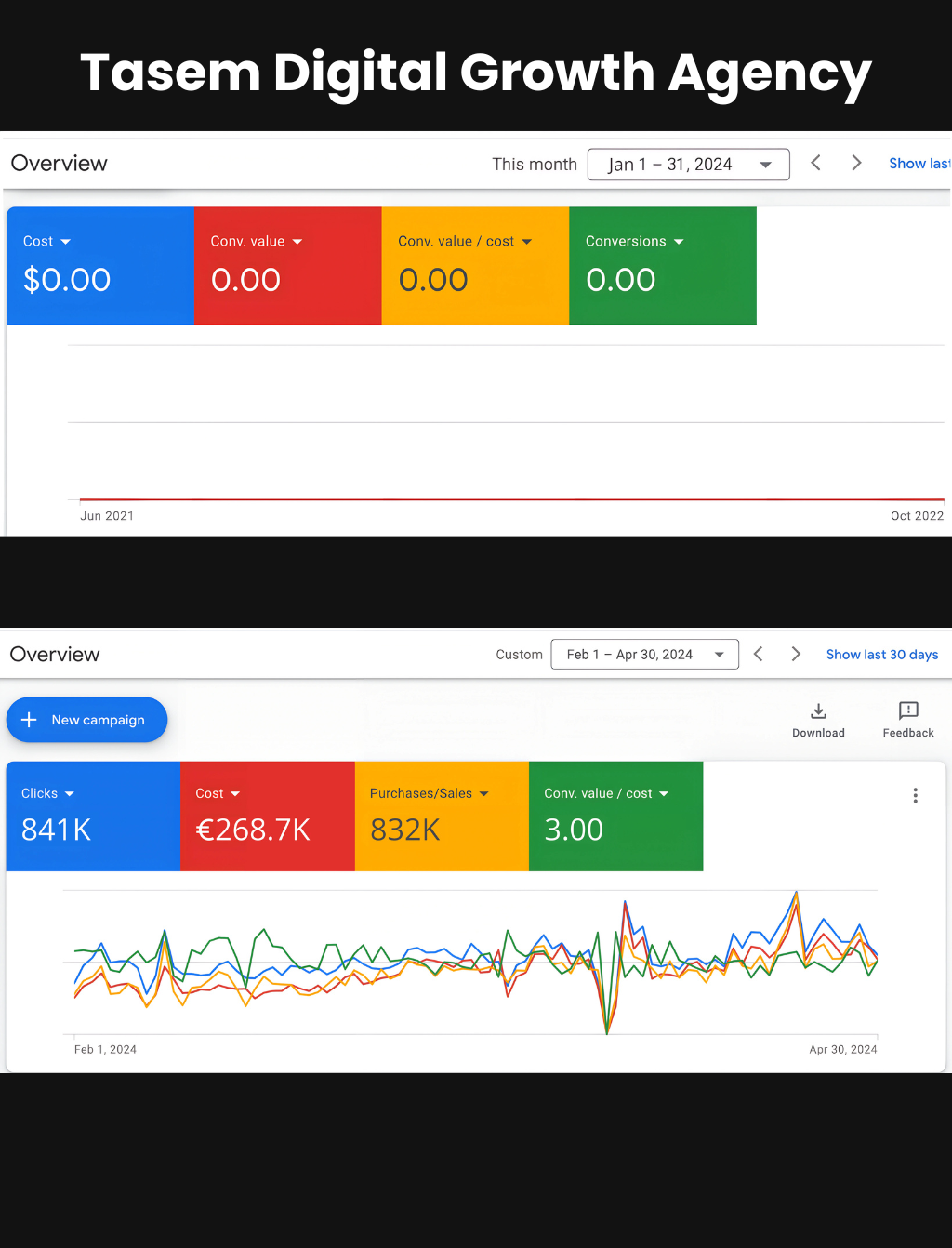Screen dimensions: 952x1248
Task: Open the Conversions metric dropdown in green tile
Action: click(x=635, y=242)
